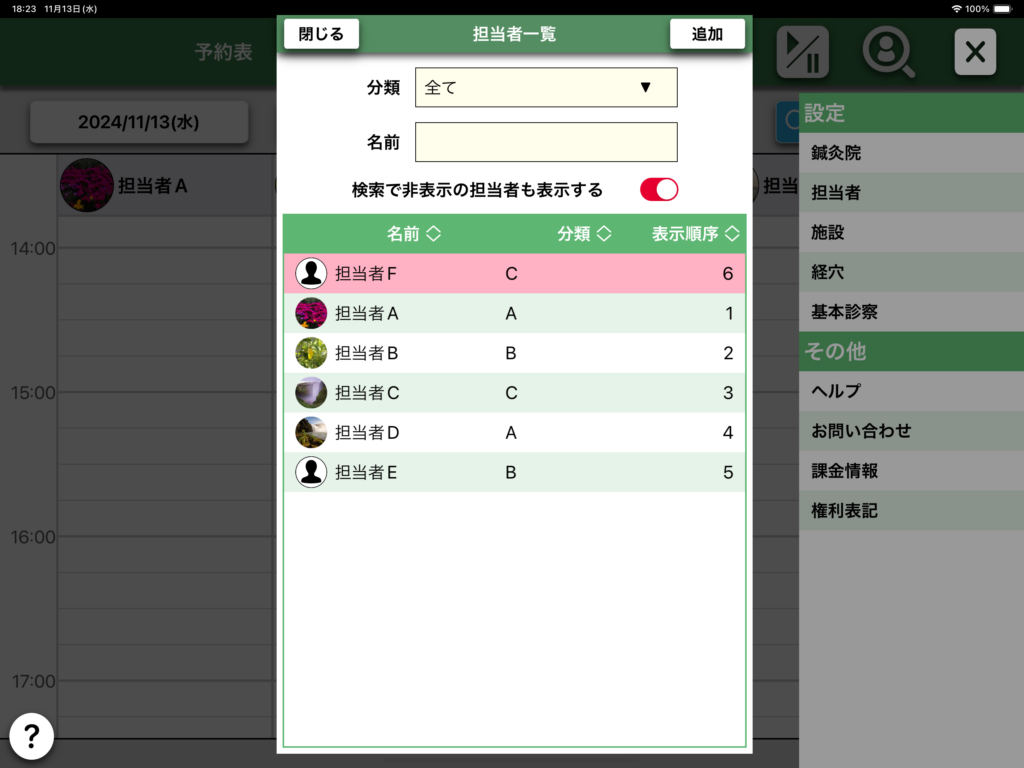This screenshot has width=1024, height=768.
Task: Click 担当者F default silhouette avatar
Action: pyautogui.click(x=311, y=273)
